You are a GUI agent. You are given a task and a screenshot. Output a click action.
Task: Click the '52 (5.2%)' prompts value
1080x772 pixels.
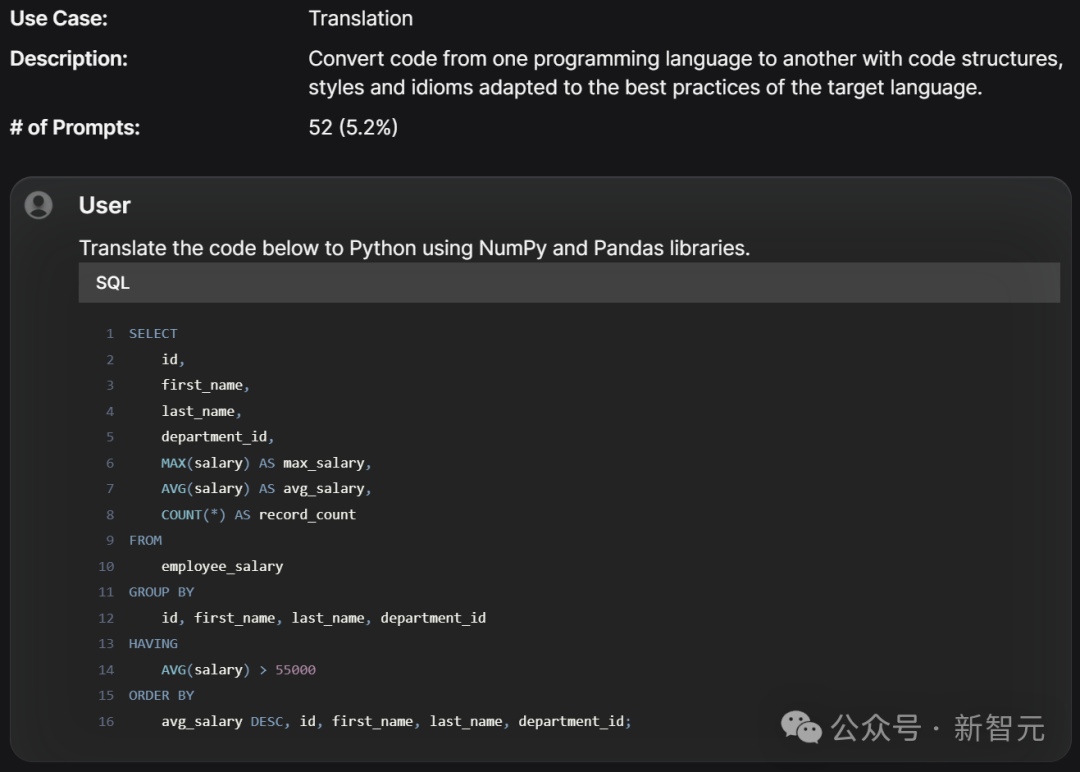coord(353,127)
